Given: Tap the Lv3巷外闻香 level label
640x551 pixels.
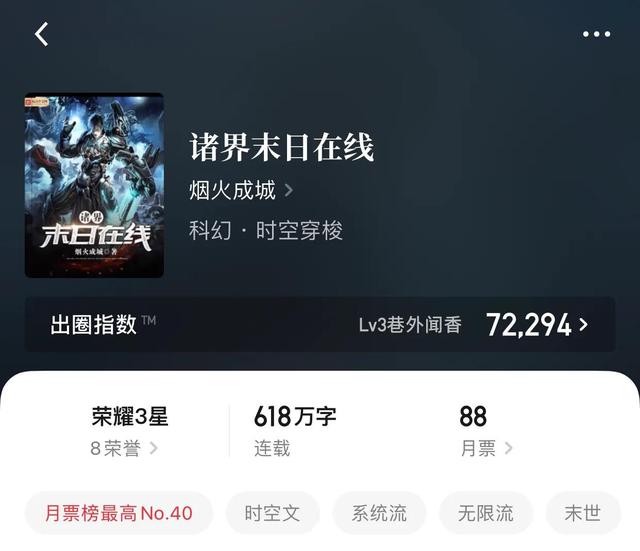Looking at the screenshot, I should [x=410, y=325].
